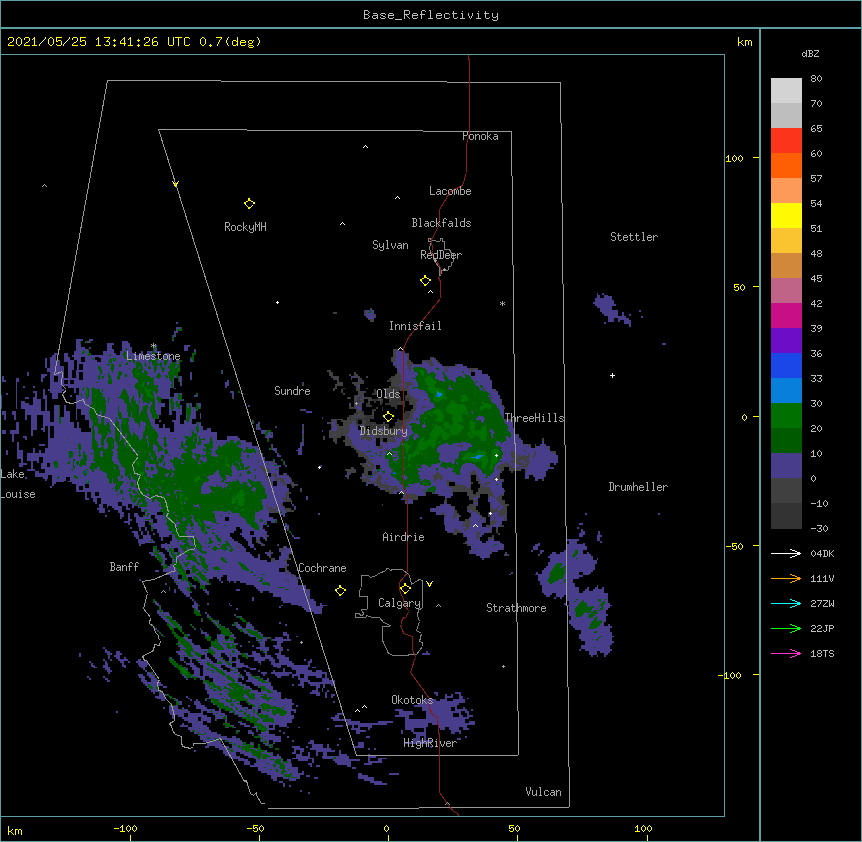Click the dBZ legend heading
Screen dimensions: 862x842
tap(810, 54)
